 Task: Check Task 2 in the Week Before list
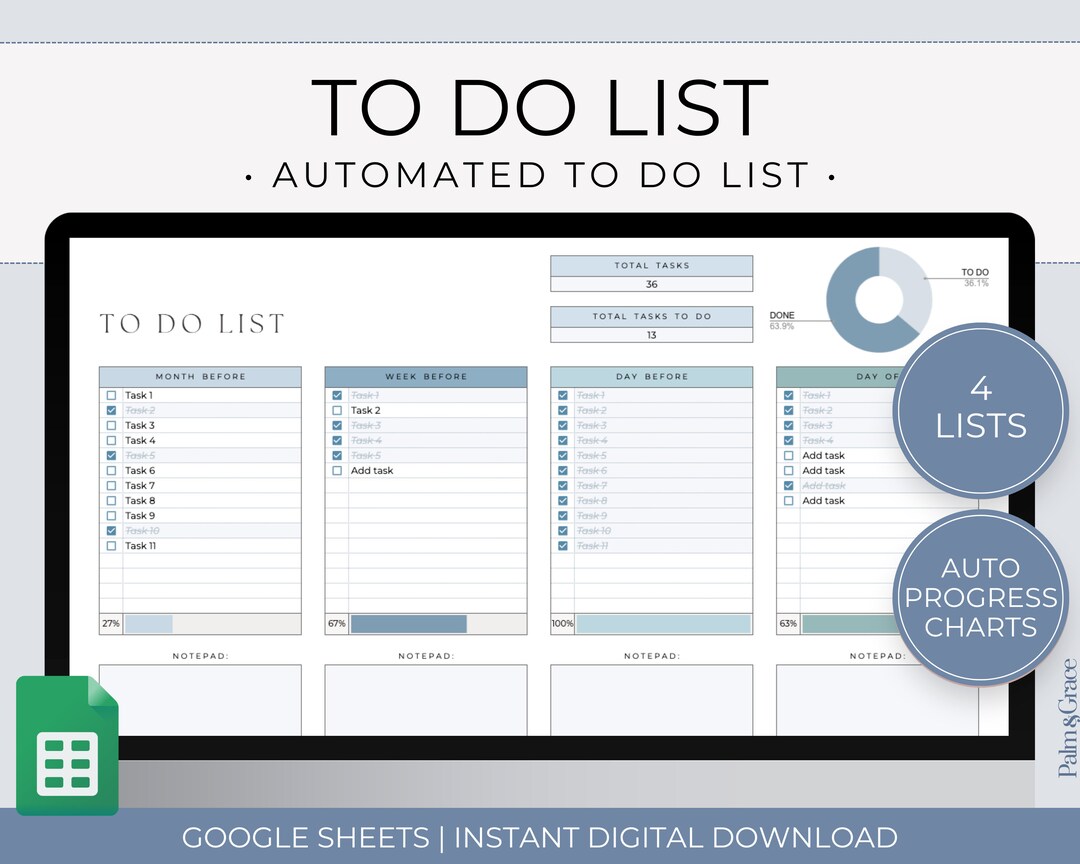coord(337,410)
